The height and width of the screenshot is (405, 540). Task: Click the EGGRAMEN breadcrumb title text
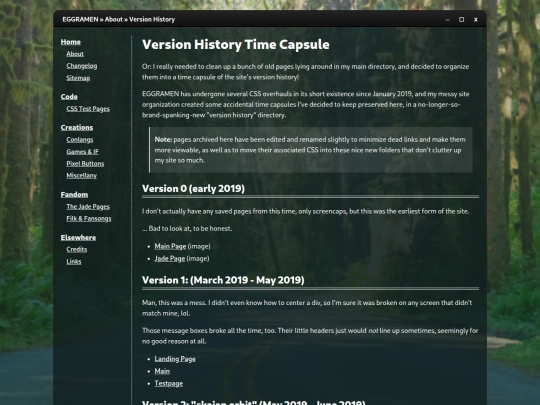[x=80, y=20]
